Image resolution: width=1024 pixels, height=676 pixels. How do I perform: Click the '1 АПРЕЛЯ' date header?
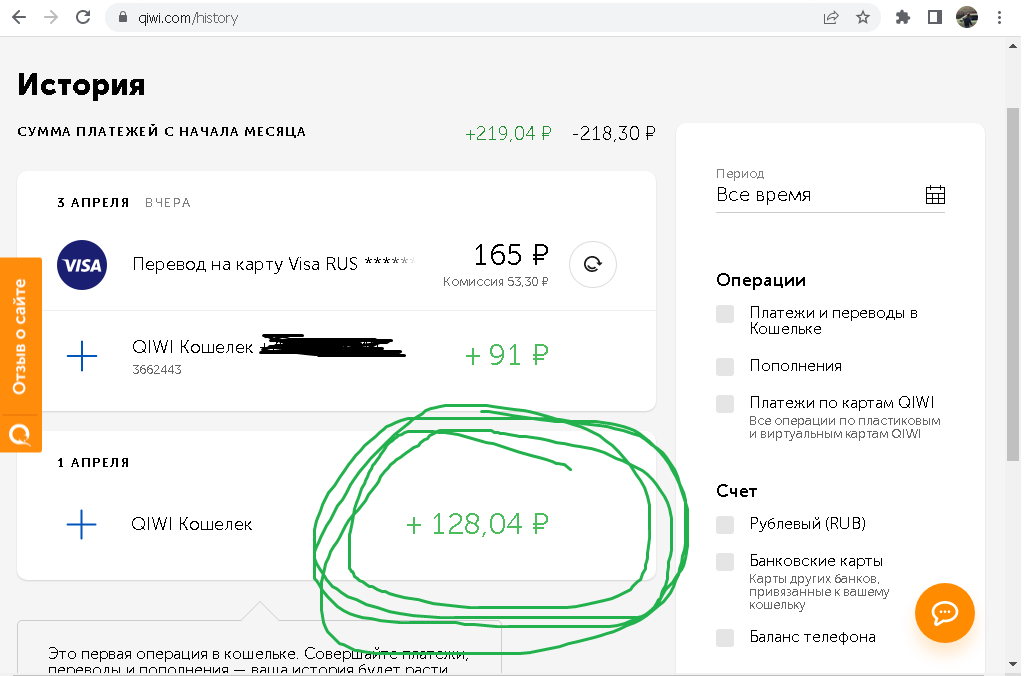[93, 463]
